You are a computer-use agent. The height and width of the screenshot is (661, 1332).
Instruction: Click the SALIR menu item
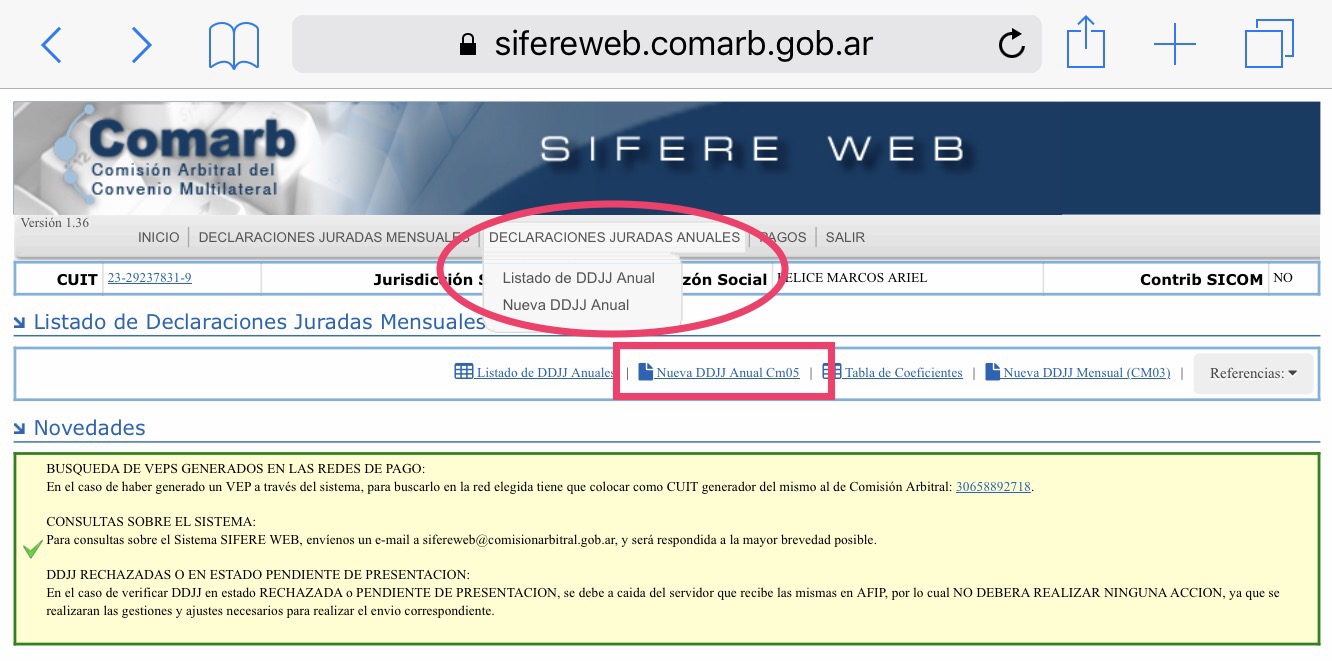coord(845,237)
